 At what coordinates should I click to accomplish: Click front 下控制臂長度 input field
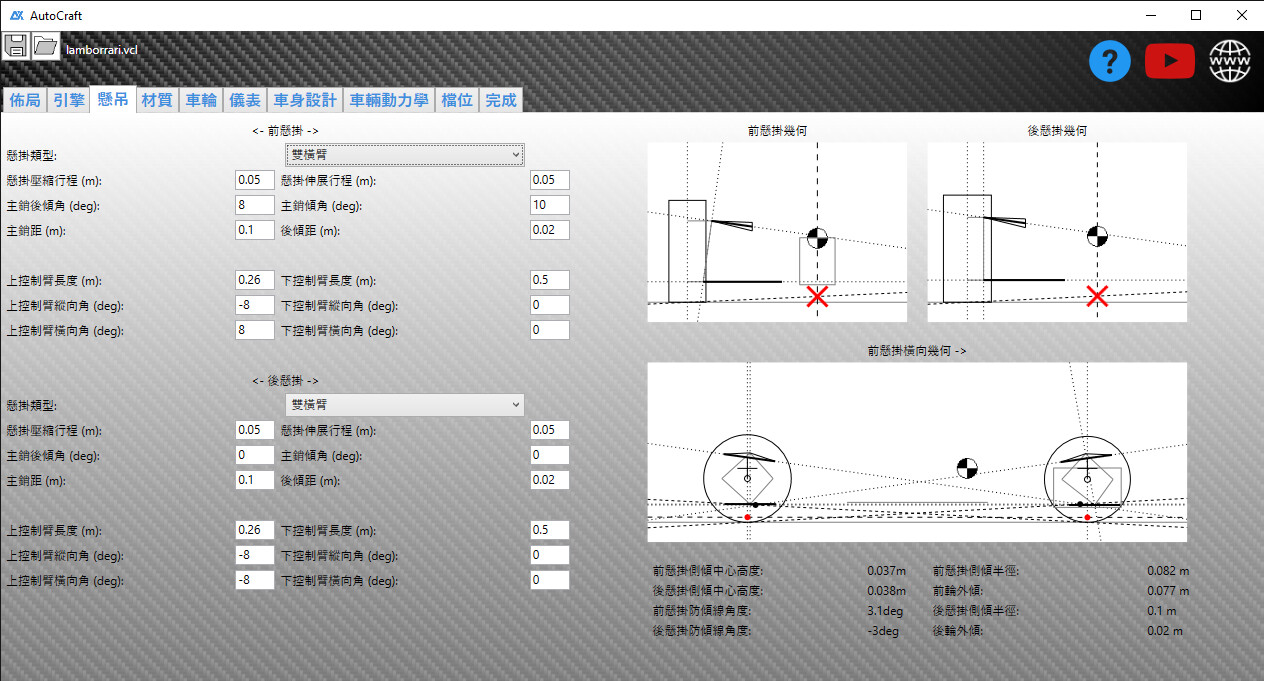click(x=549, y=280)
